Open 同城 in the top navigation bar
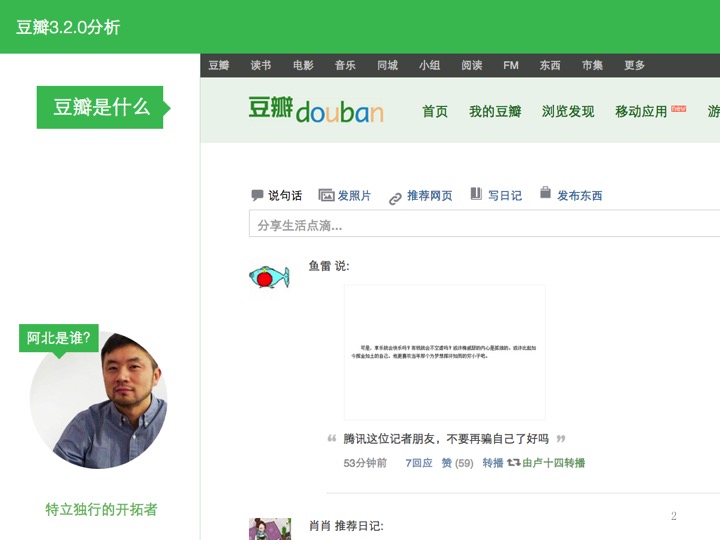This screenshot has height=540, width=720. (388, 65)
